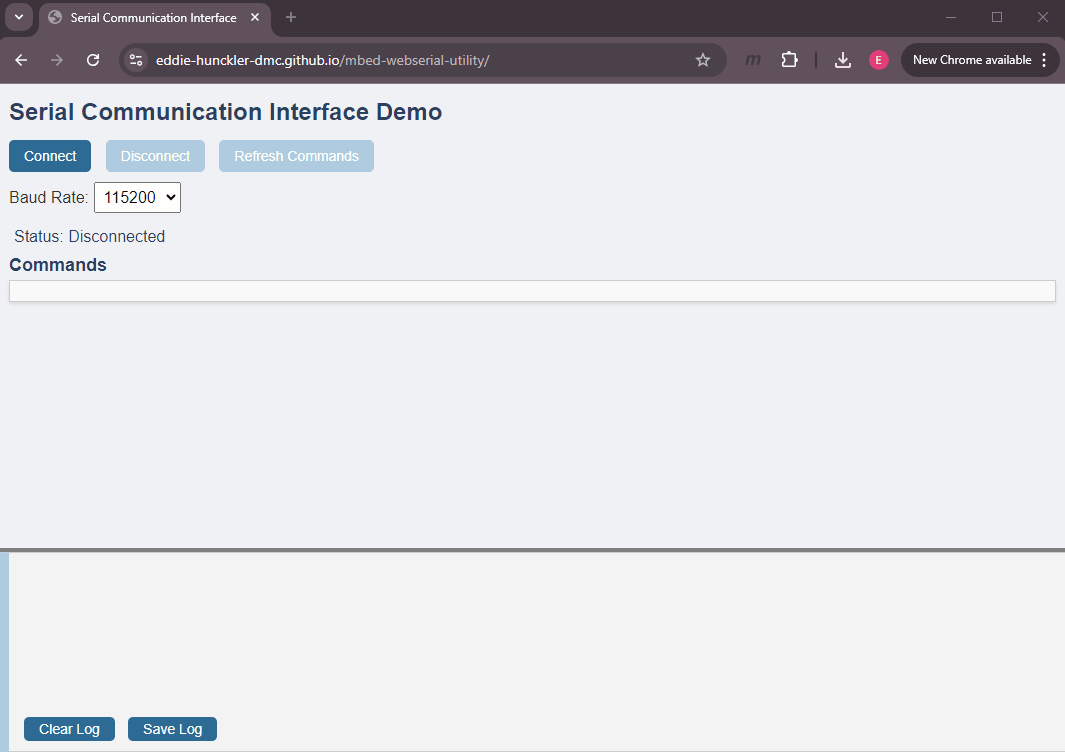The height and width of the screenshot is (752, 1065).
Task: Click the 'Commands' heading
Action: click(58, 265)
